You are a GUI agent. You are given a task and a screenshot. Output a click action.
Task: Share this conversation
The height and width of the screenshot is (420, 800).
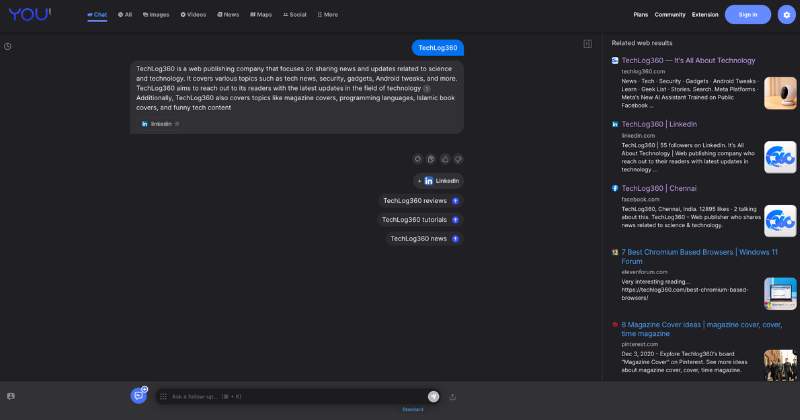point(453,397)
